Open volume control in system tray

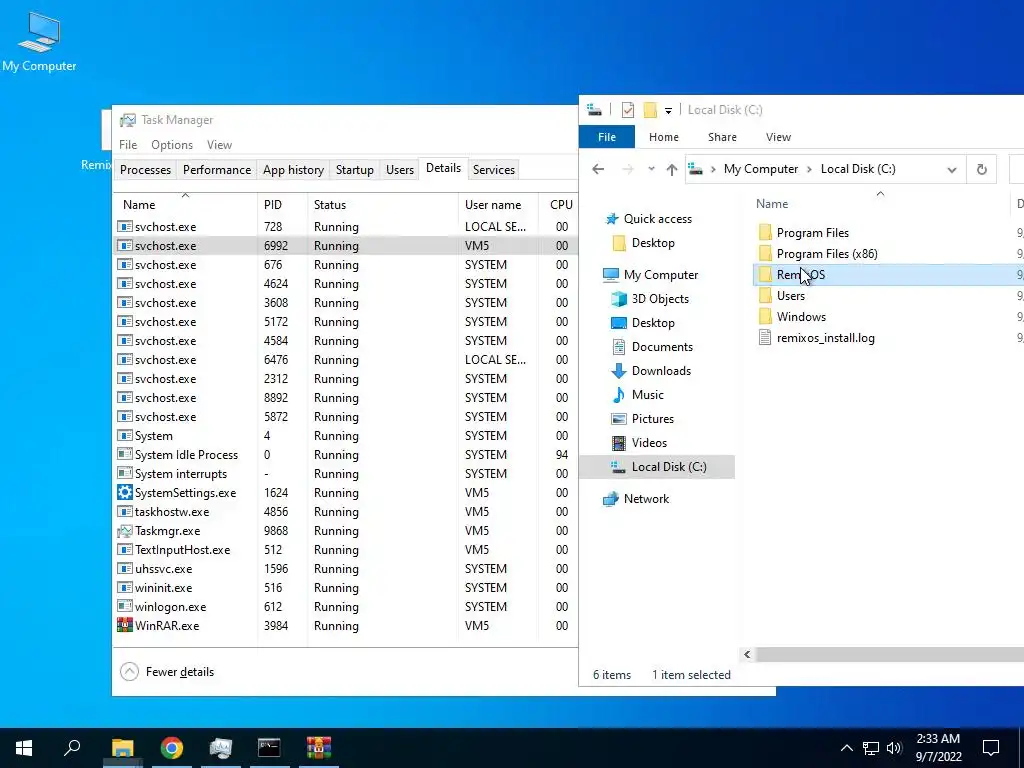(x=894, y=748)
